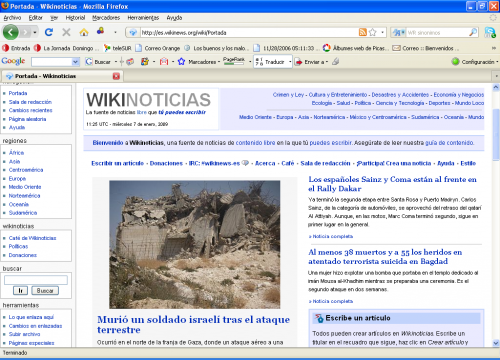
Task: Open the Rally Dakar headline
Action: click(x=392, y=184)
